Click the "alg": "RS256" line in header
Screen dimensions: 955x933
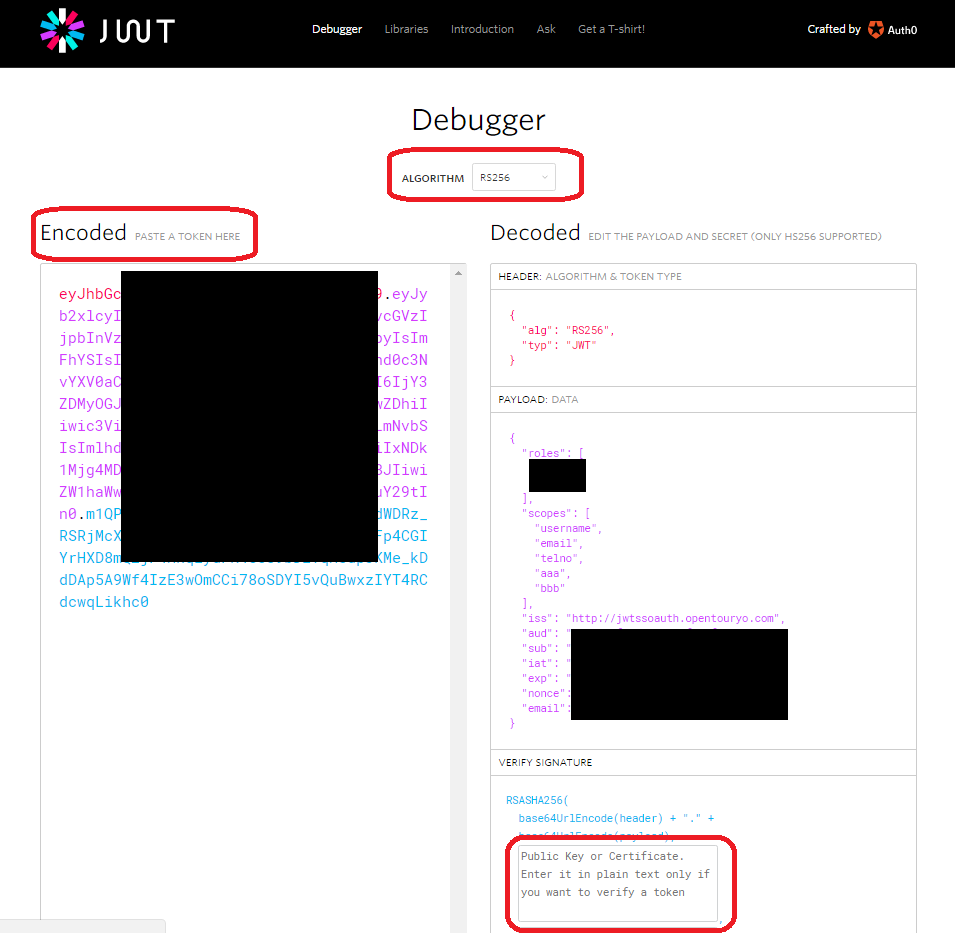(567, 329)
